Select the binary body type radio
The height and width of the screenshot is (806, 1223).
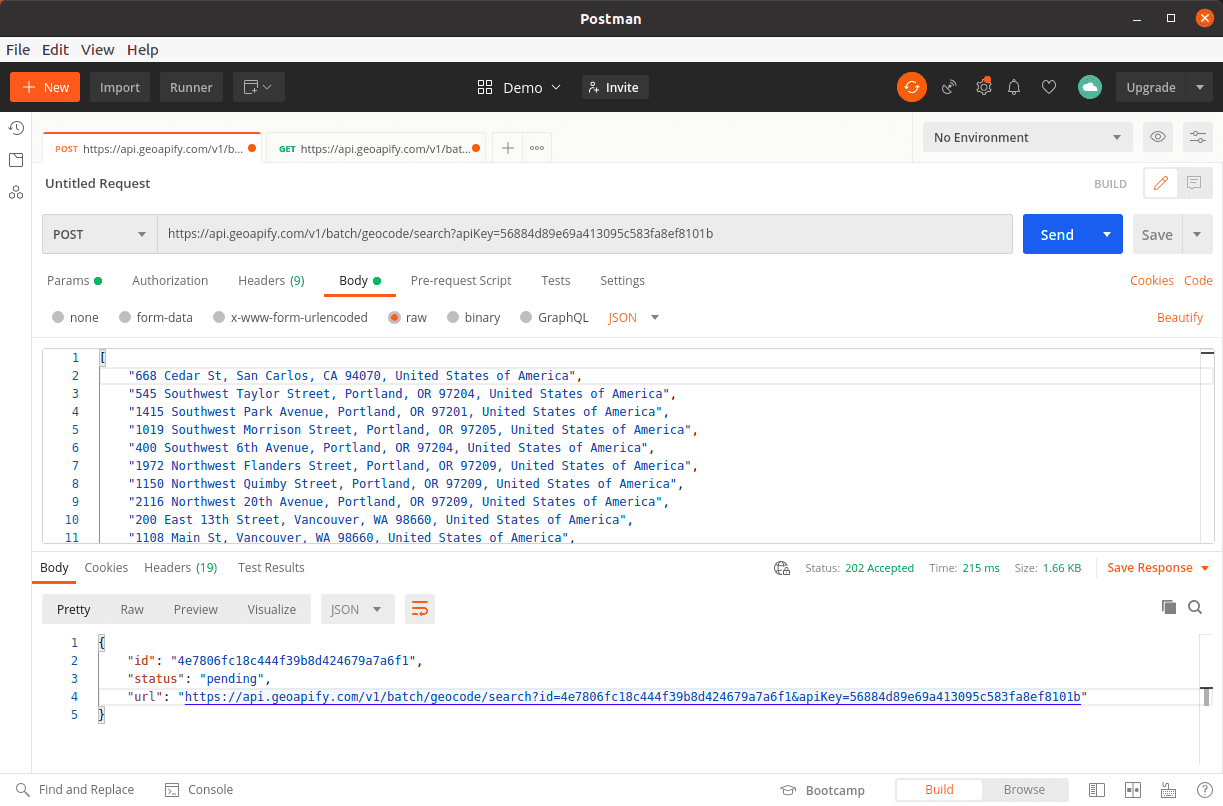[453, 317]
